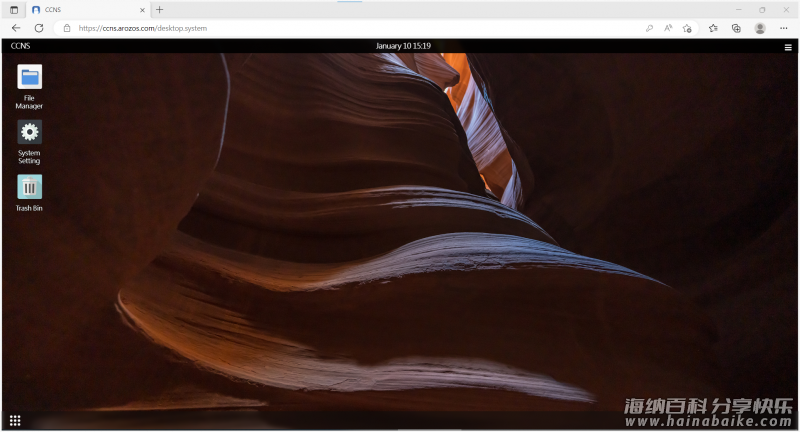Open the password key icon in address bar
800x432 pixels.
(649, 28)
